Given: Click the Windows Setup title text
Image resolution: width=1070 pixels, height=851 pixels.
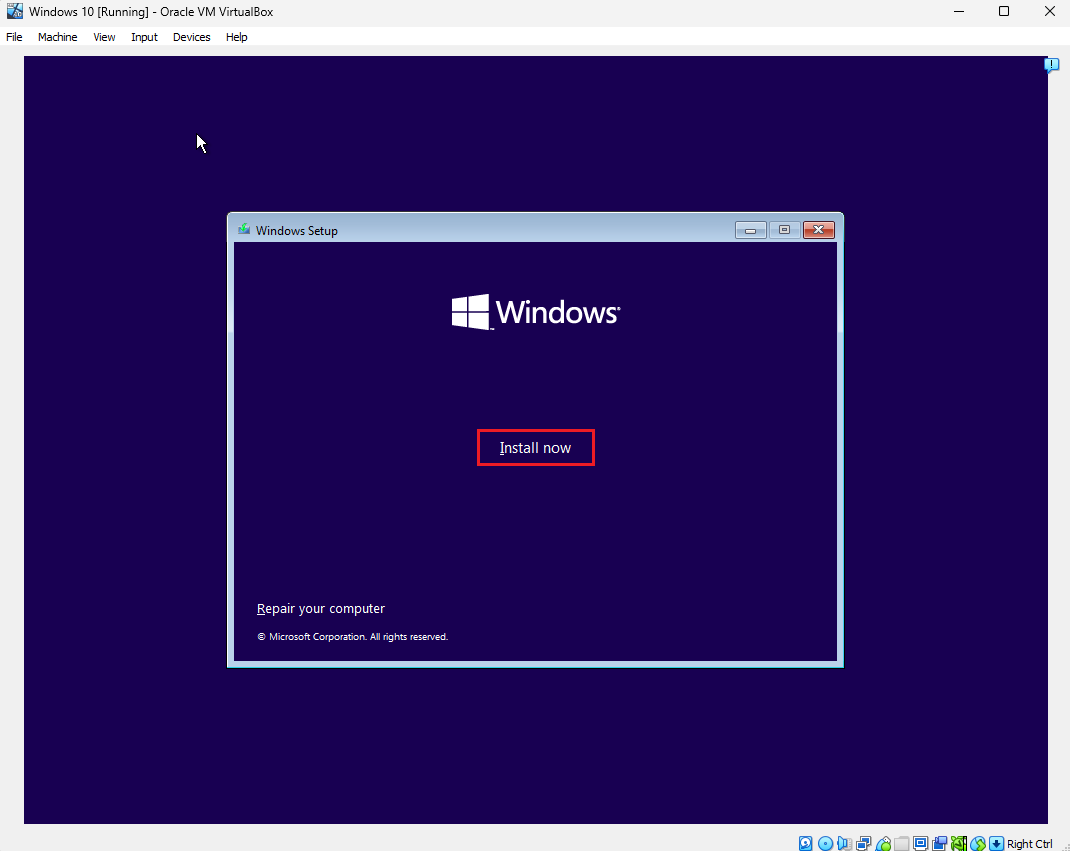Looking at the screenshot, I should [x=297, y=231].
